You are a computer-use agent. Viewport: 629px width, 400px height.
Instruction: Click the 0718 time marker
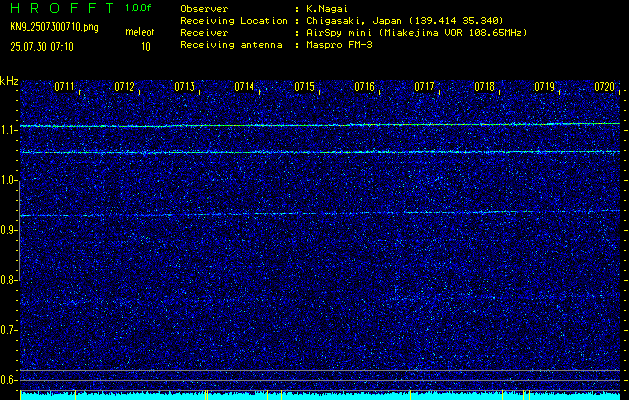tap(485, 86)
